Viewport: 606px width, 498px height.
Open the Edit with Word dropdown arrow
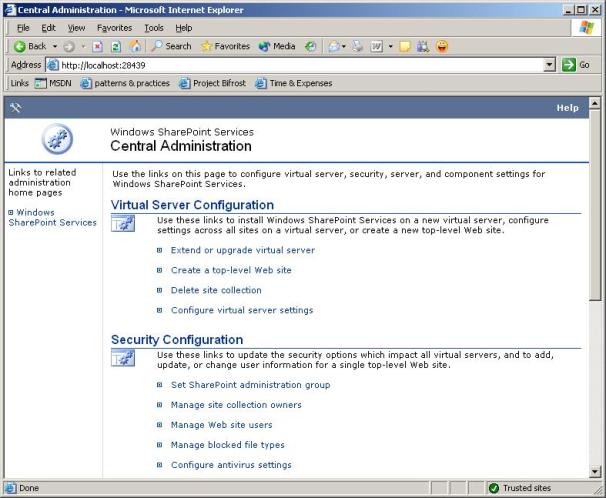[x=390, y=47]
